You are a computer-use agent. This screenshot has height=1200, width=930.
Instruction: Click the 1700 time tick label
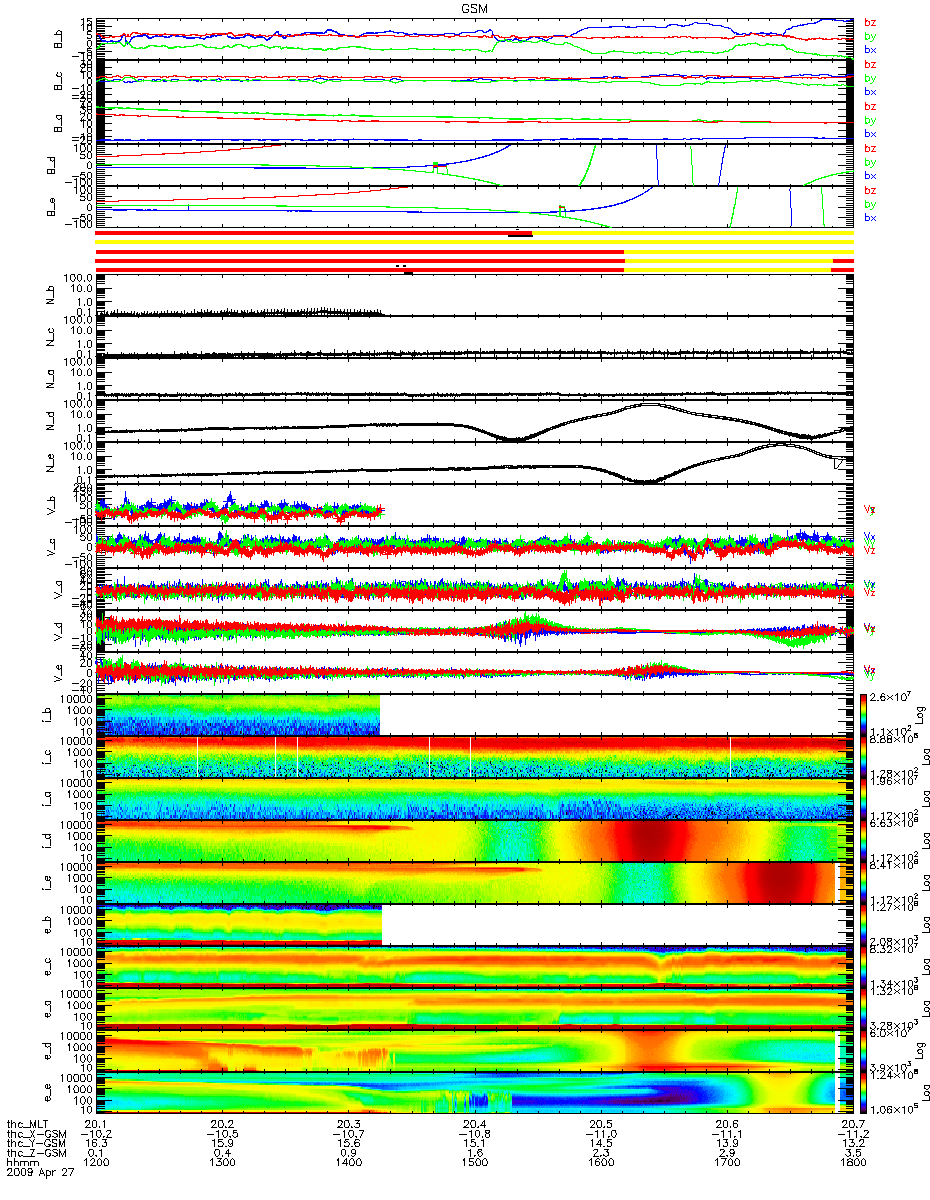point(726,1164)
